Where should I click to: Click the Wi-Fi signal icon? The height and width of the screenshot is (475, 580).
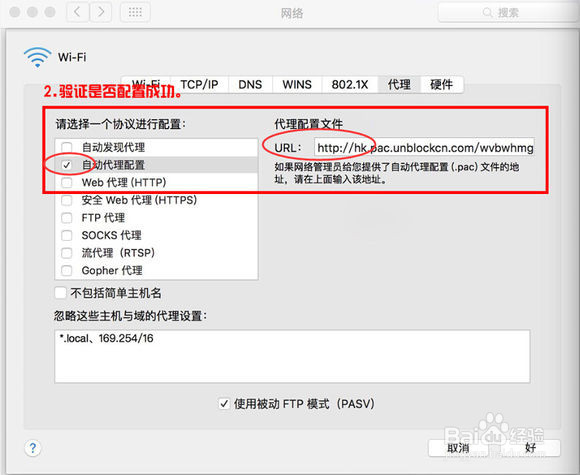[x=37, y=57]
